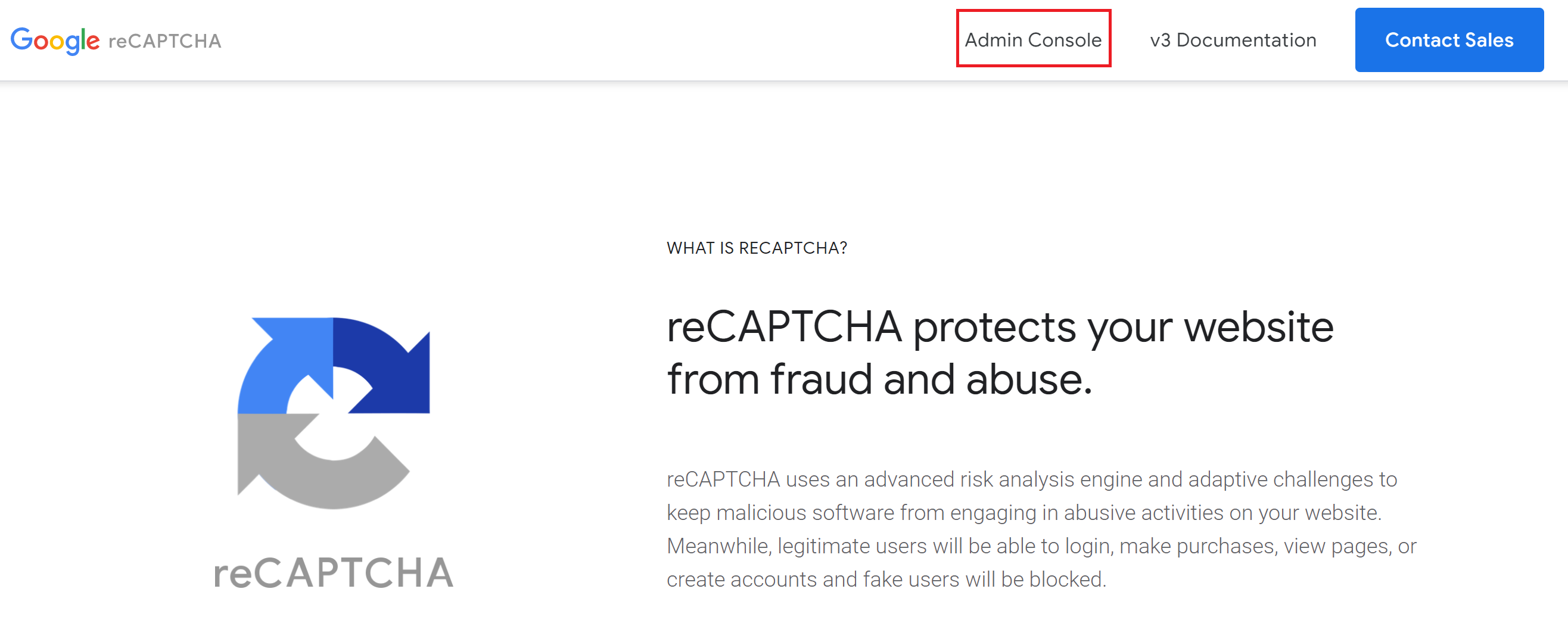Click the word Google in the header
Image resolution: width=1568 pixels, height=623 pixels.
pos(55,40)
